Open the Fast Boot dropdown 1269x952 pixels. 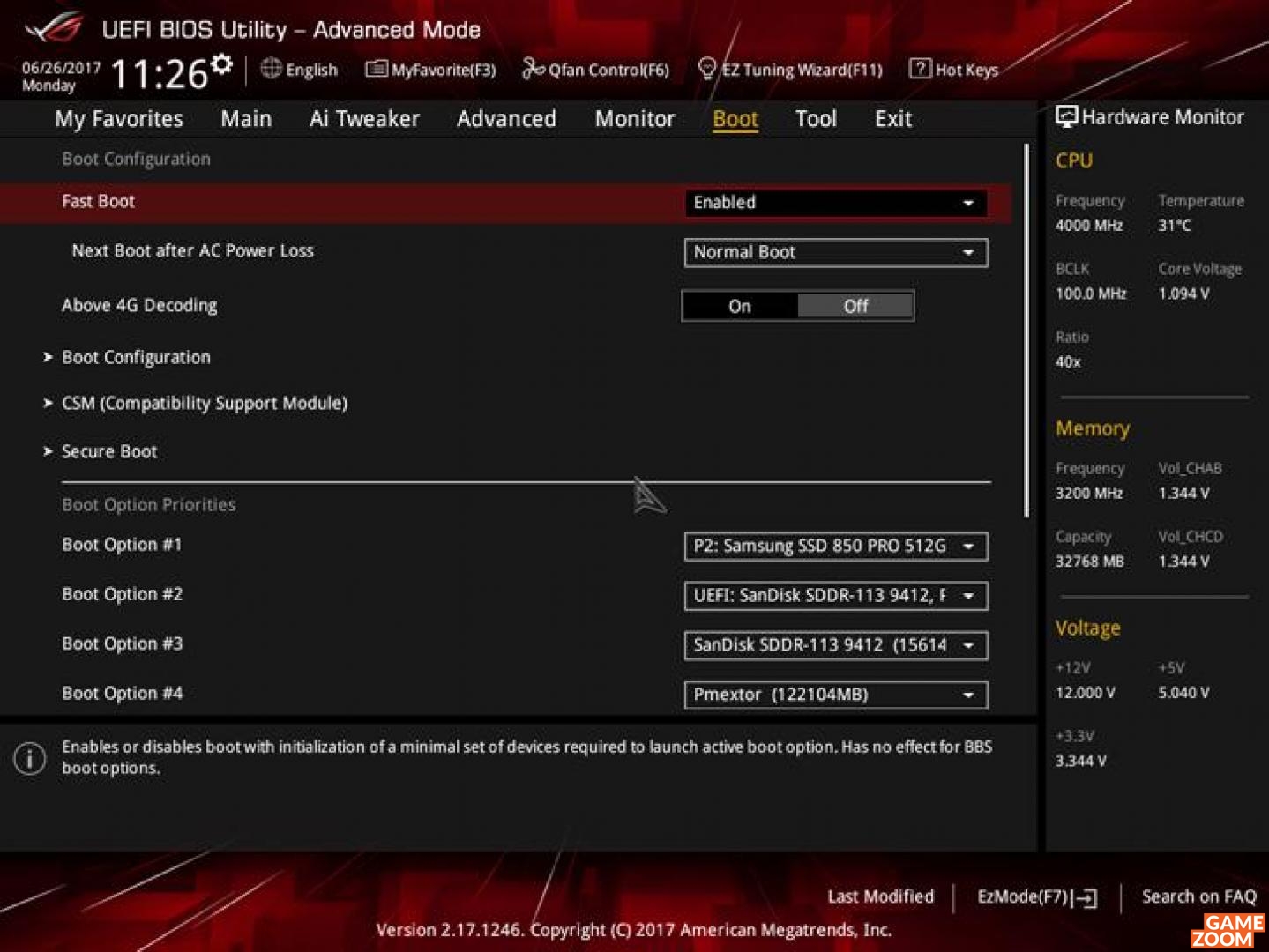[x=835, y=203]
